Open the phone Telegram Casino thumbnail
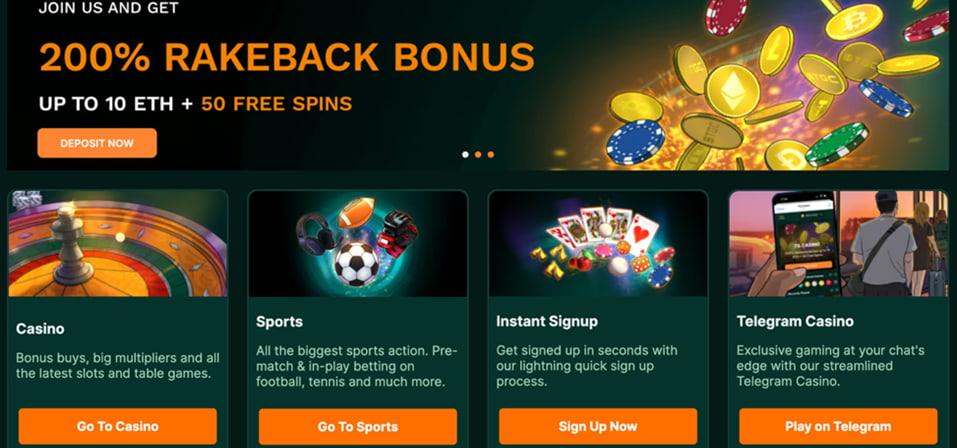The image size is (957, 448). 839,244
